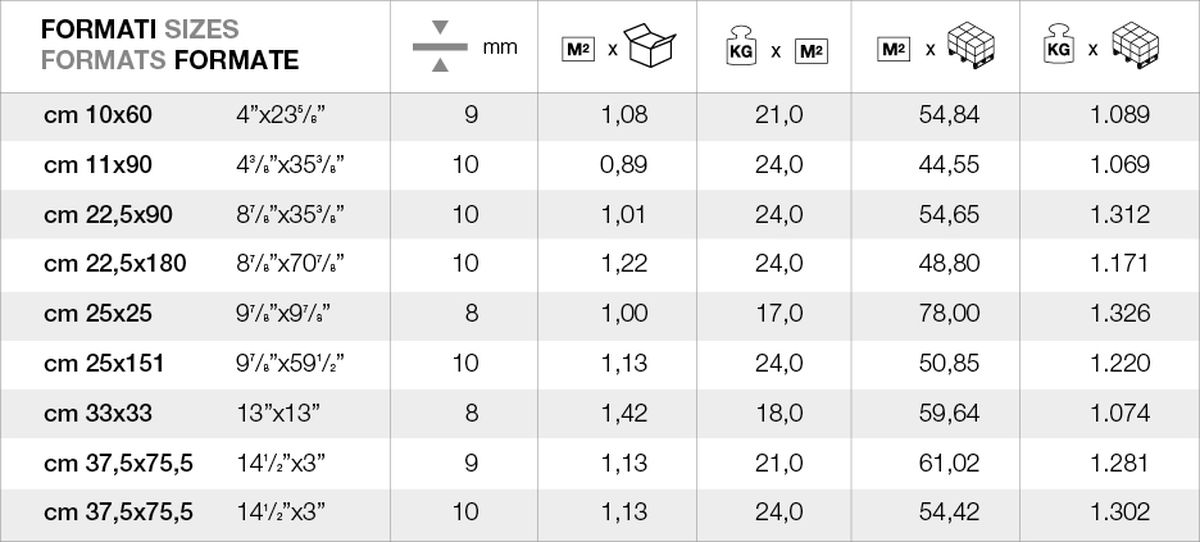Click the 0,89 box coverage value
Viewport: 1200px width, 542px height.
[624, 165]
